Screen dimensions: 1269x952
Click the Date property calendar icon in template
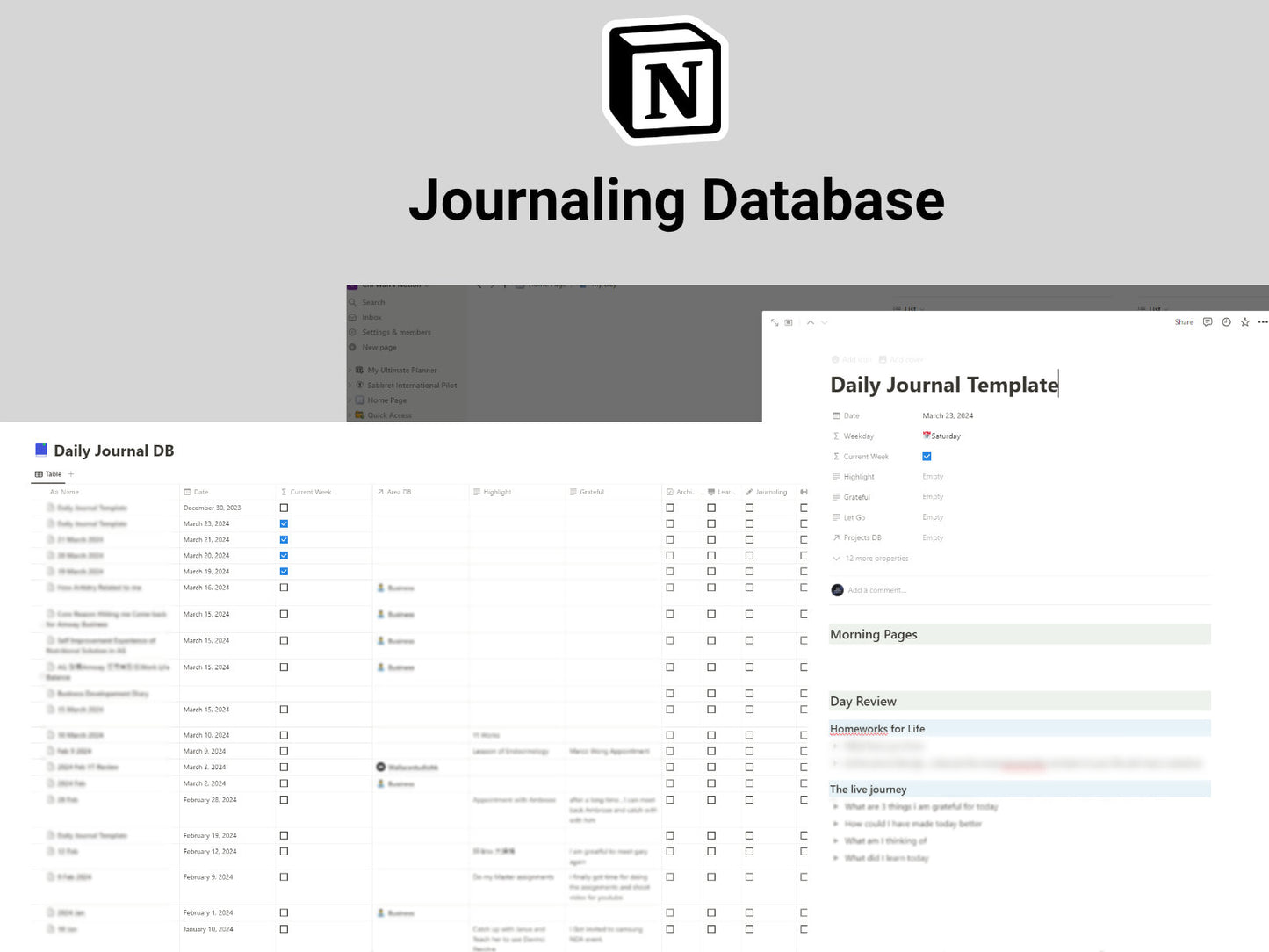pos(836,415)
